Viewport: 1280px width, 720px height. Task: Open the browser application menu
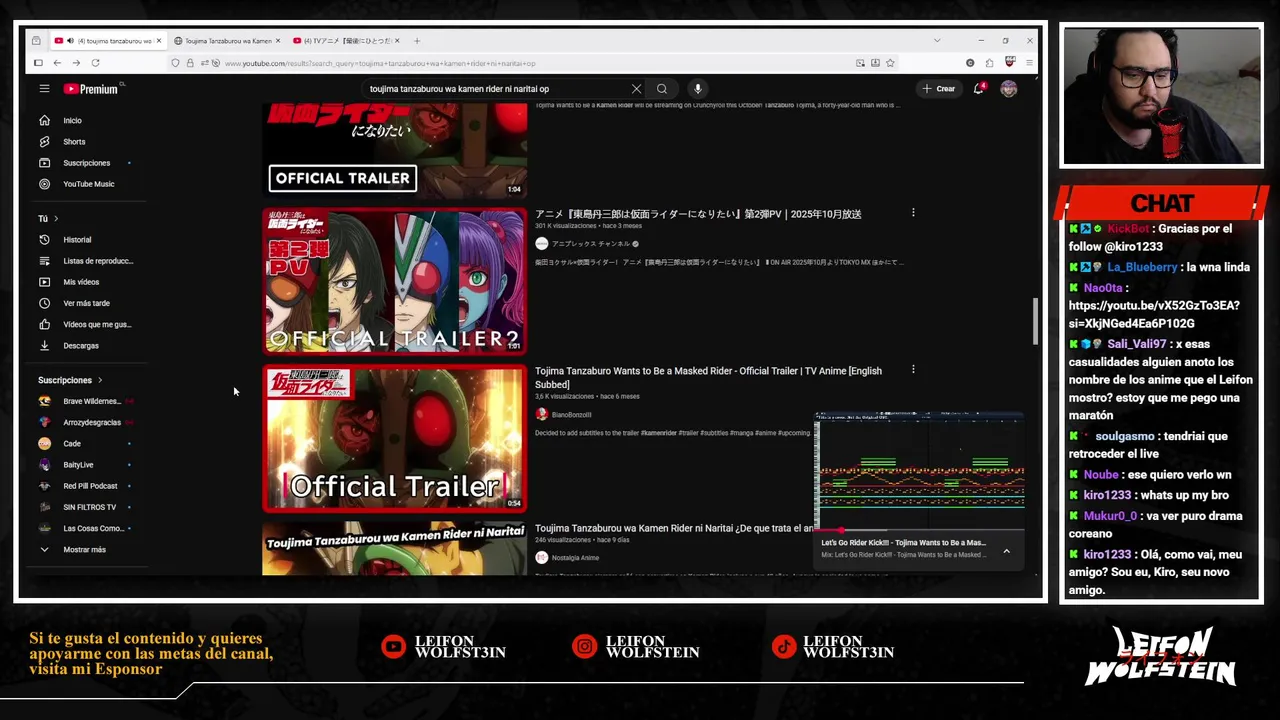(x=1029, y=63)
